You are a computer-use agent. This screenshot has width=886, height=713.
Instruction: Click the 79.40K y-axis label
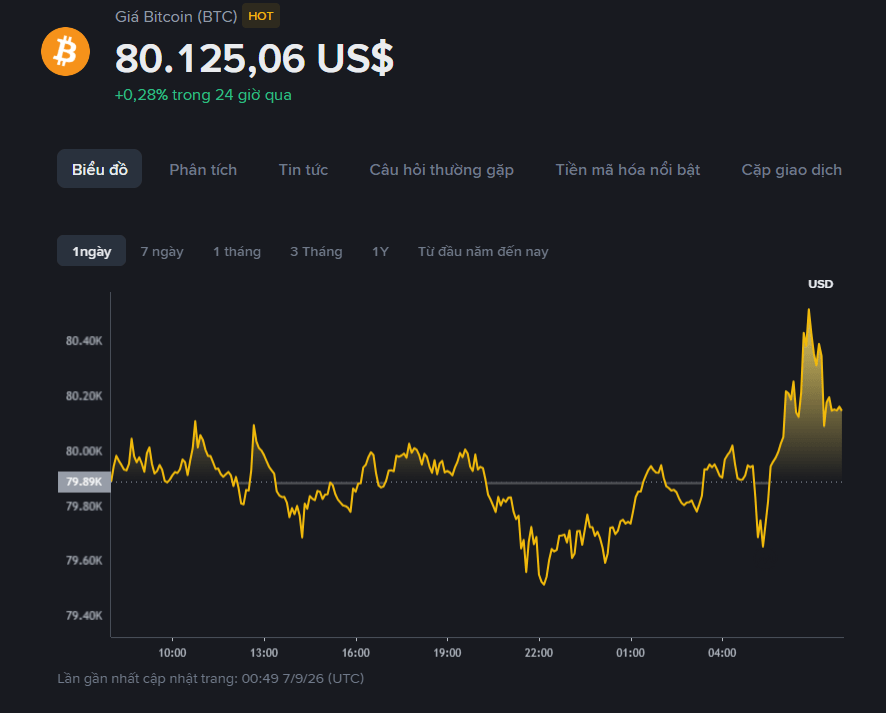[84, 615]
